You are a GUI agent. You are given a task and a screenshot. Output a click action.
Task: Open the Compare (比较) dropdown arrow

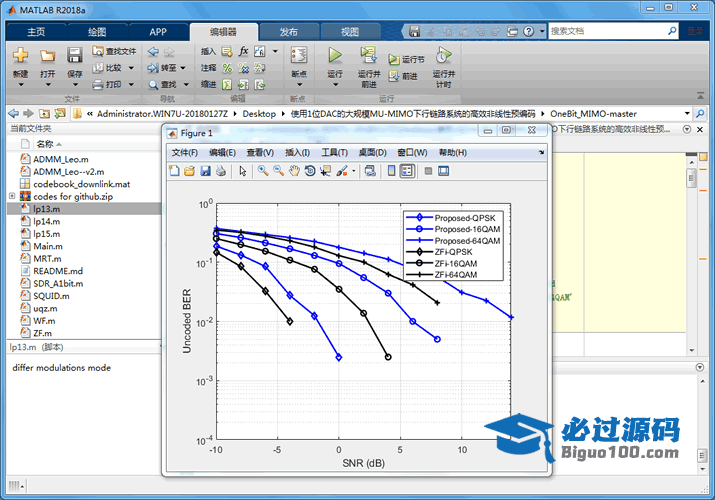(x=131, y=68)
